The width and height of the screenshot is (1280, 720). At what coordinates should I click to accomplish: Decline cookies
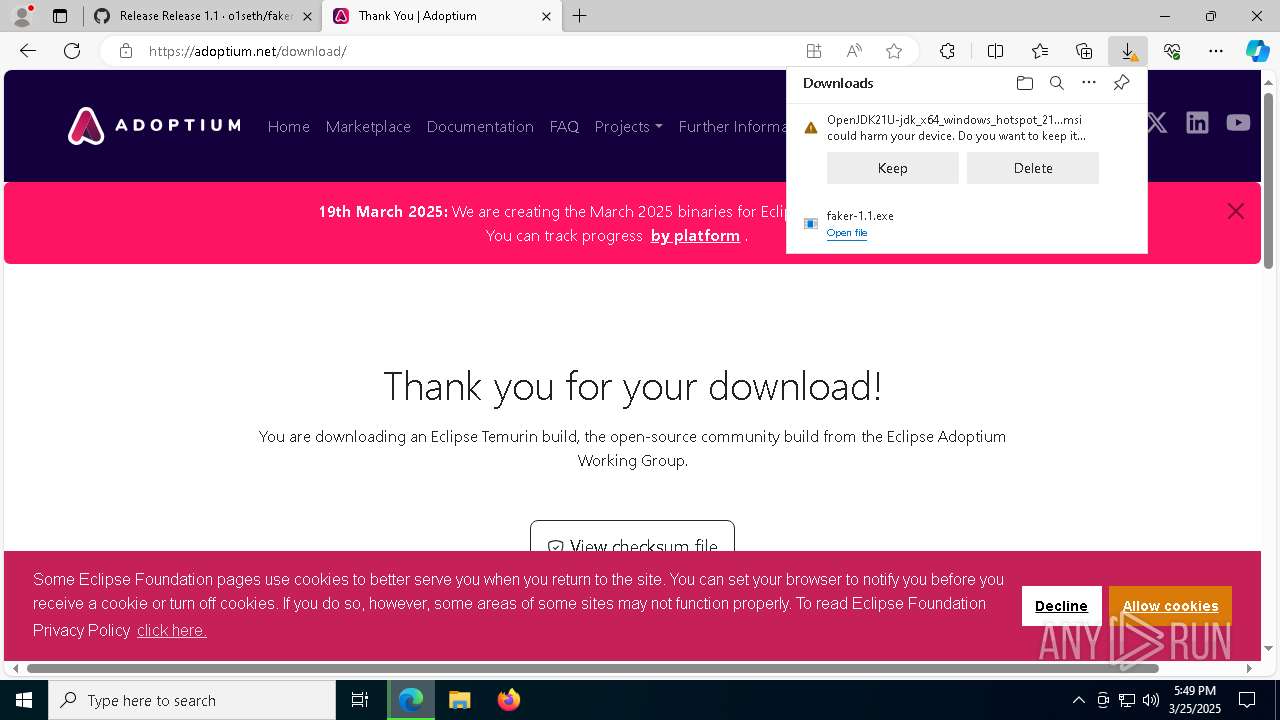coord(1061,606)
